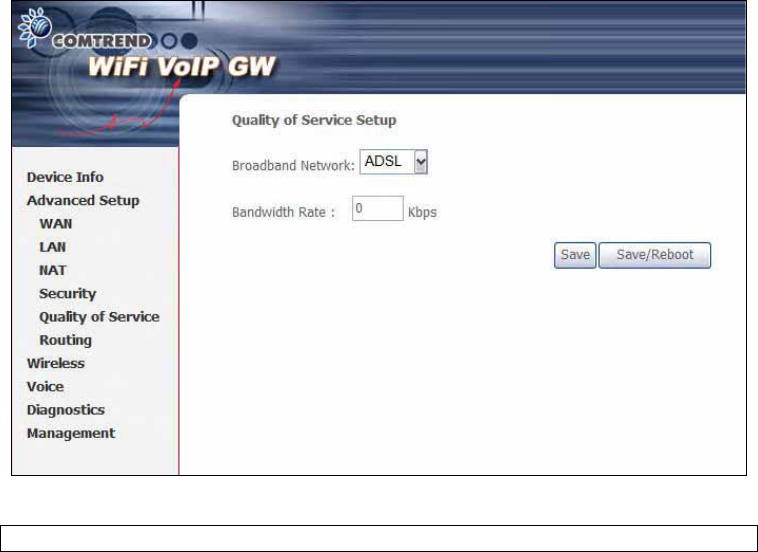Select the WAN submenu item
The image size is (758, 552).
[x=56, y=224]
